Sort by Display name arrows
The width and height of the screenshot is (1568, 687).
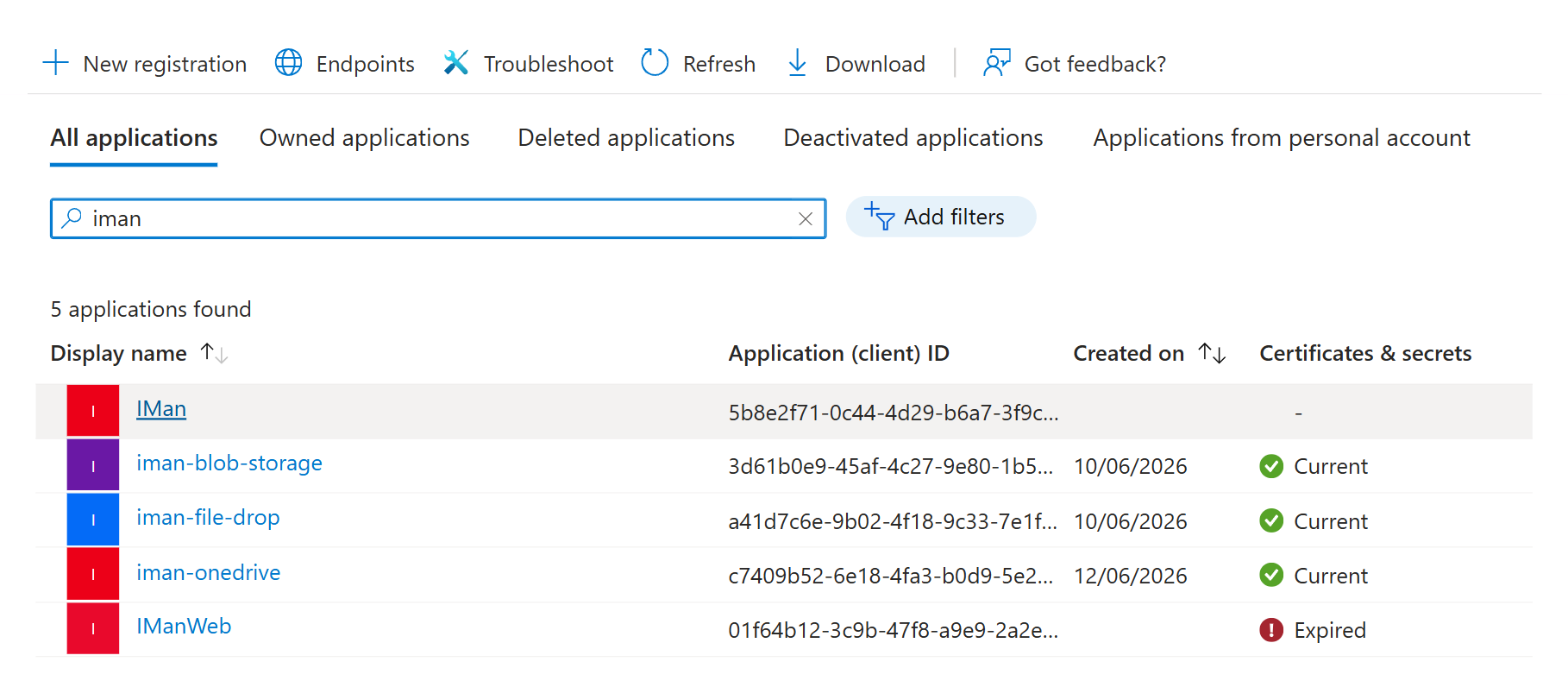[214, 353]
